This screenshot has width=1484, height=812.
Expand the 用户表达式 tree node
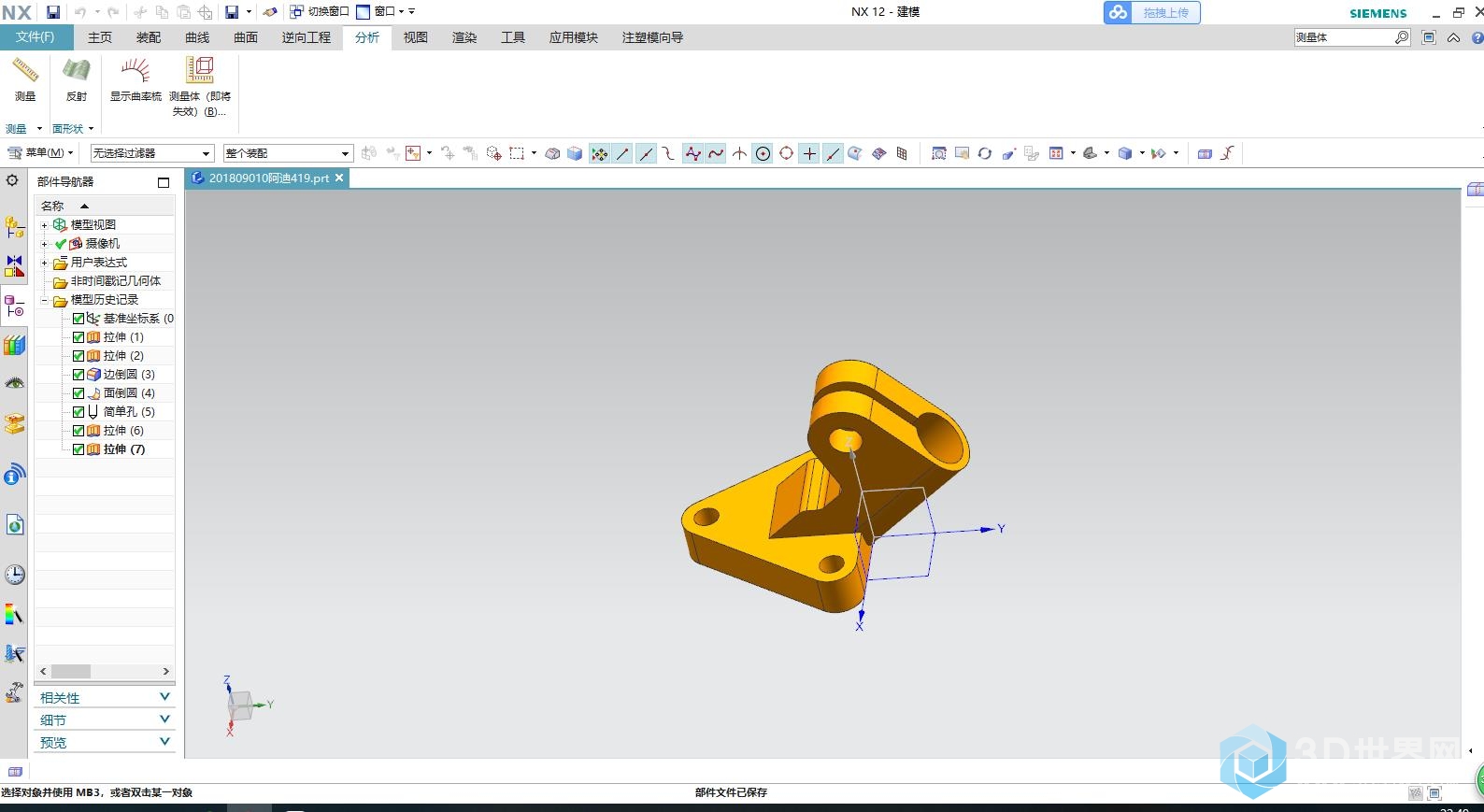pos(44,263)
